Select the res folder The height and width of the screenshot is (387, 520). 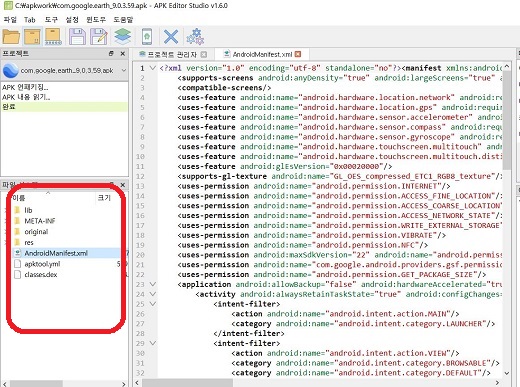(x=29, y=242)
